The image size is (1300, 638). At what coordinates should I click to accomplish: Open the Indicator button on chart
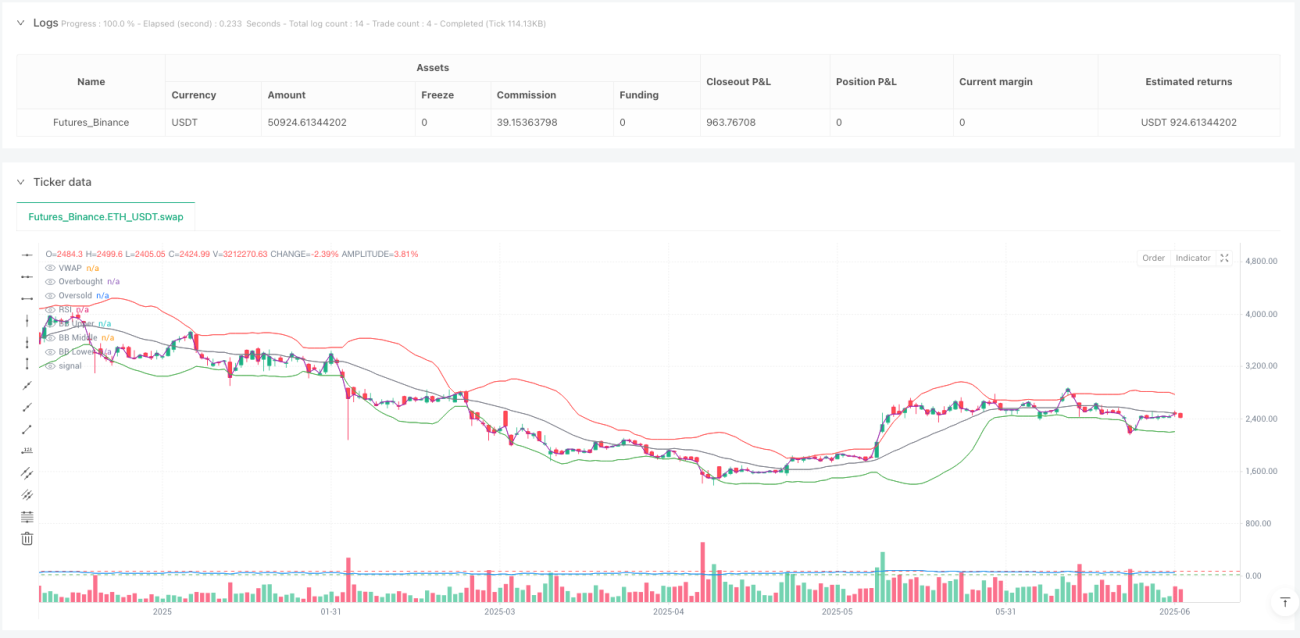tap(1192, 258)
